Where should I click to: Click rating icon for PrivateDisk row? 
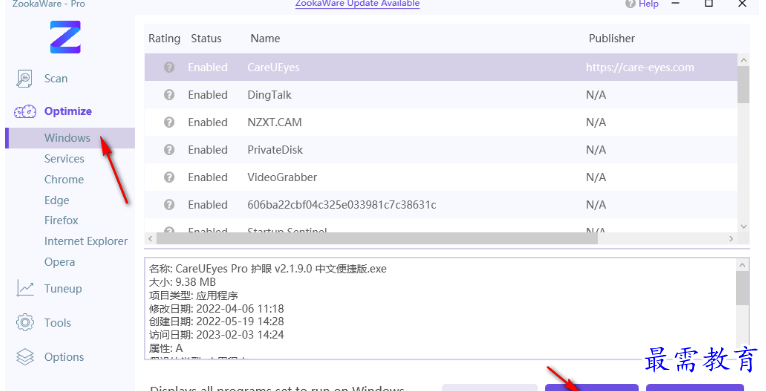169,150
